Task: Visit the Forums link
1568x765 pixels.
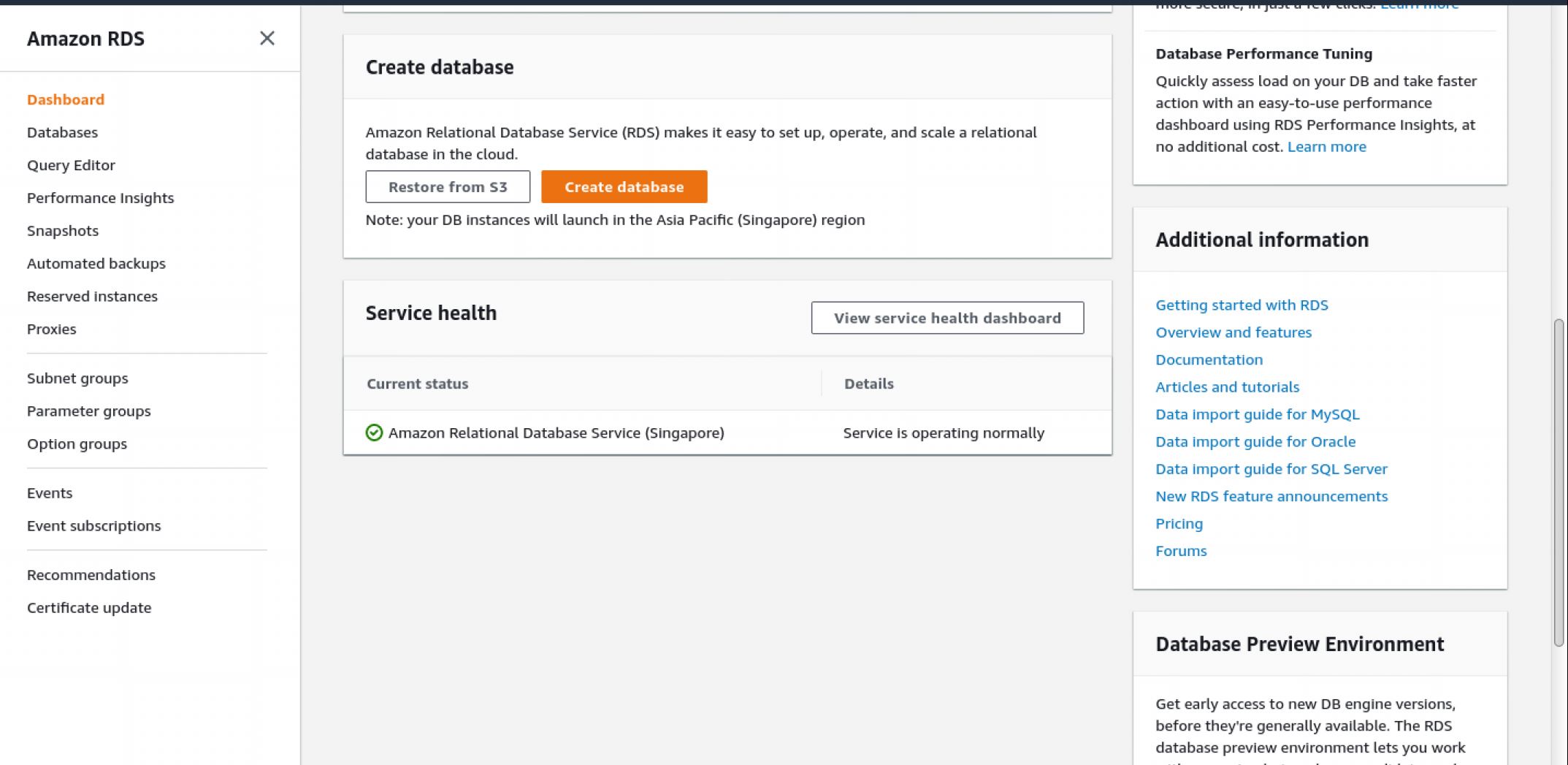Action: [1180, 551]
